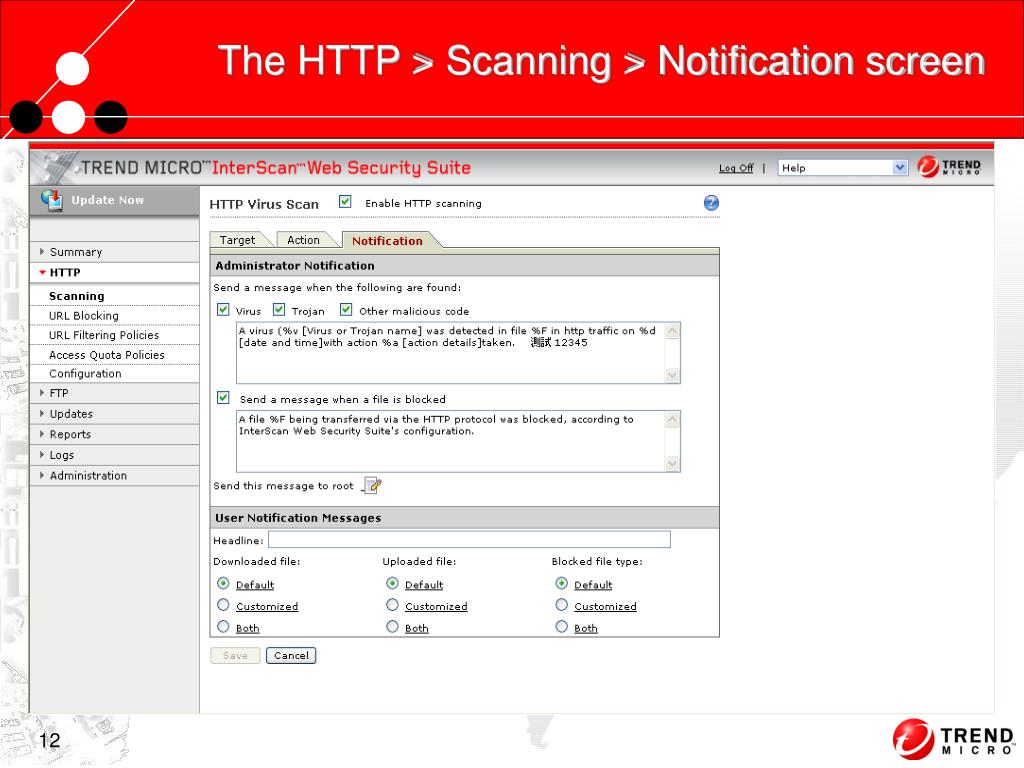Click the Log Off link
The height and width of the screenshot is (768, 1024).
pyautogui.click(x=736, y=168)
